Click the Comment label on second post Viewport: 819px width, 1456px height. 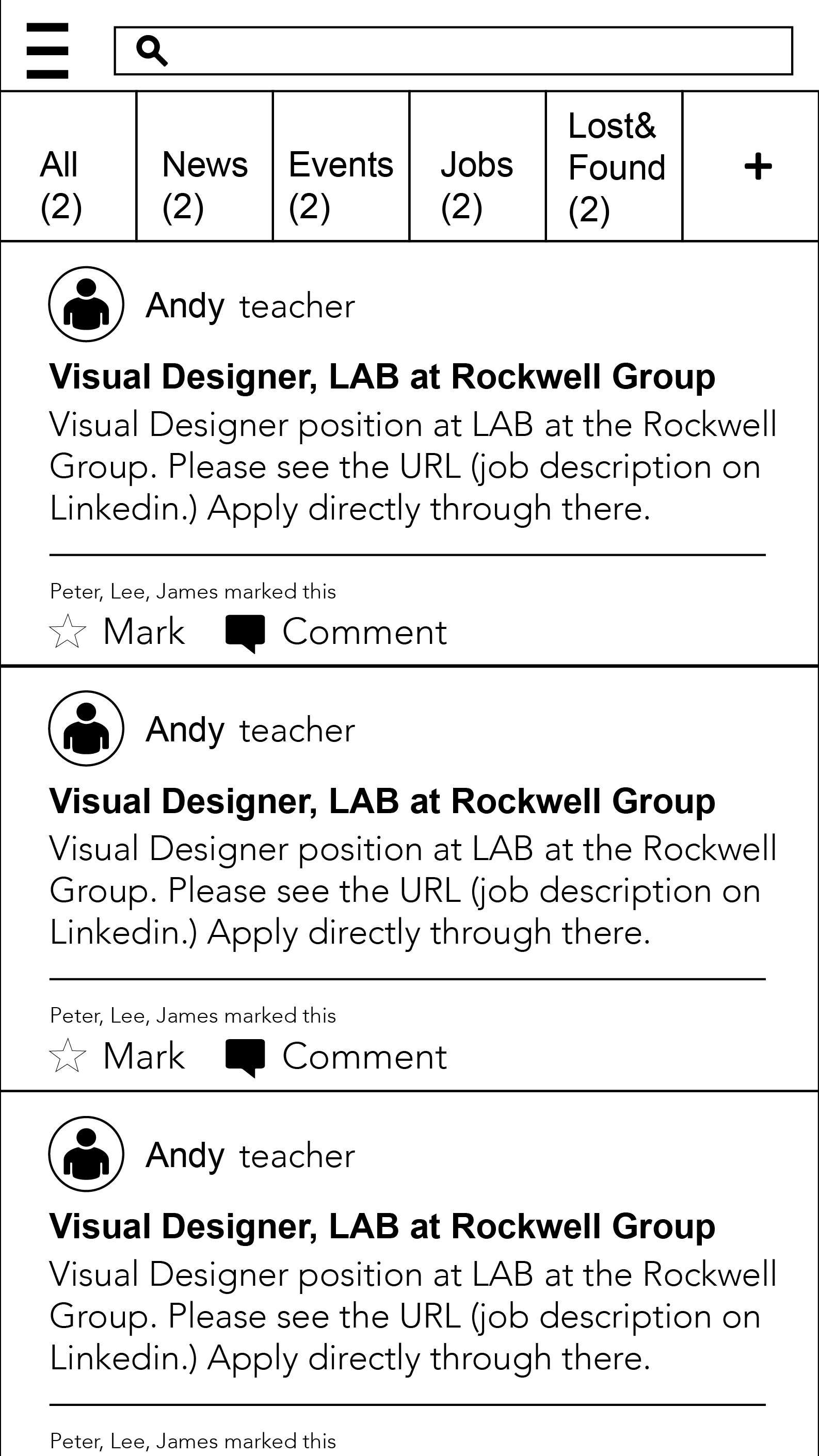[x=364, y=1056]
